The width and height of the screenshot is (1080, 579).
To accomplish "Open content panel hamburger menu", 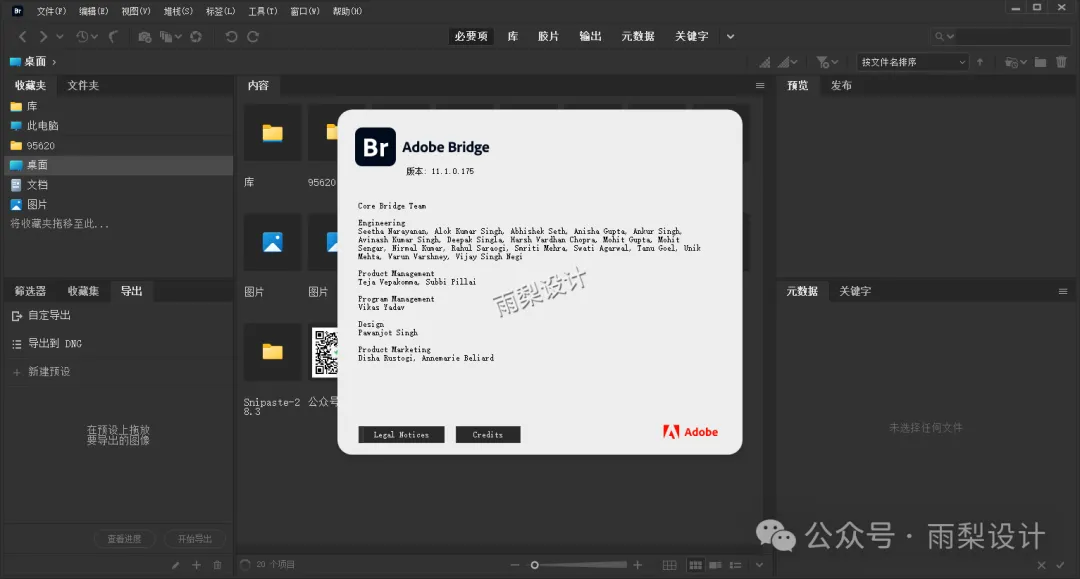I will pyautogui.click(x=760, y=85).
